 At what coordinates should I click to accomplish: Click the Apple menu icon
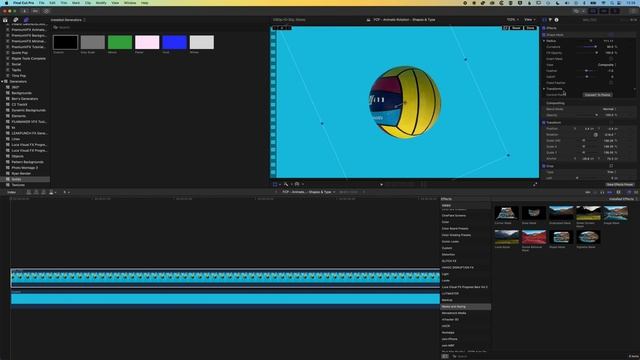6,3
